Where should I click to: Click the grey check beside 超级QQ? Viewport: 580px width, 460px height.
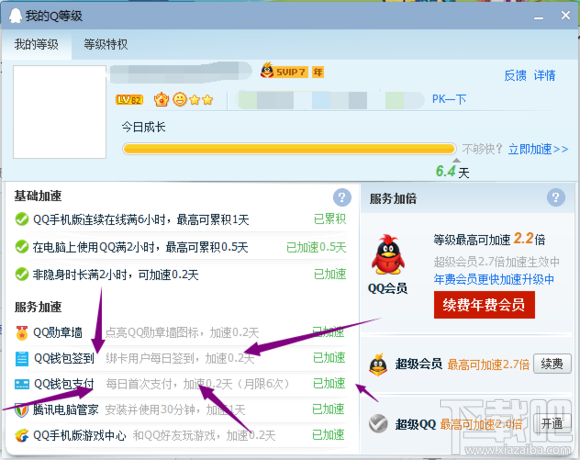coord(378,424)
